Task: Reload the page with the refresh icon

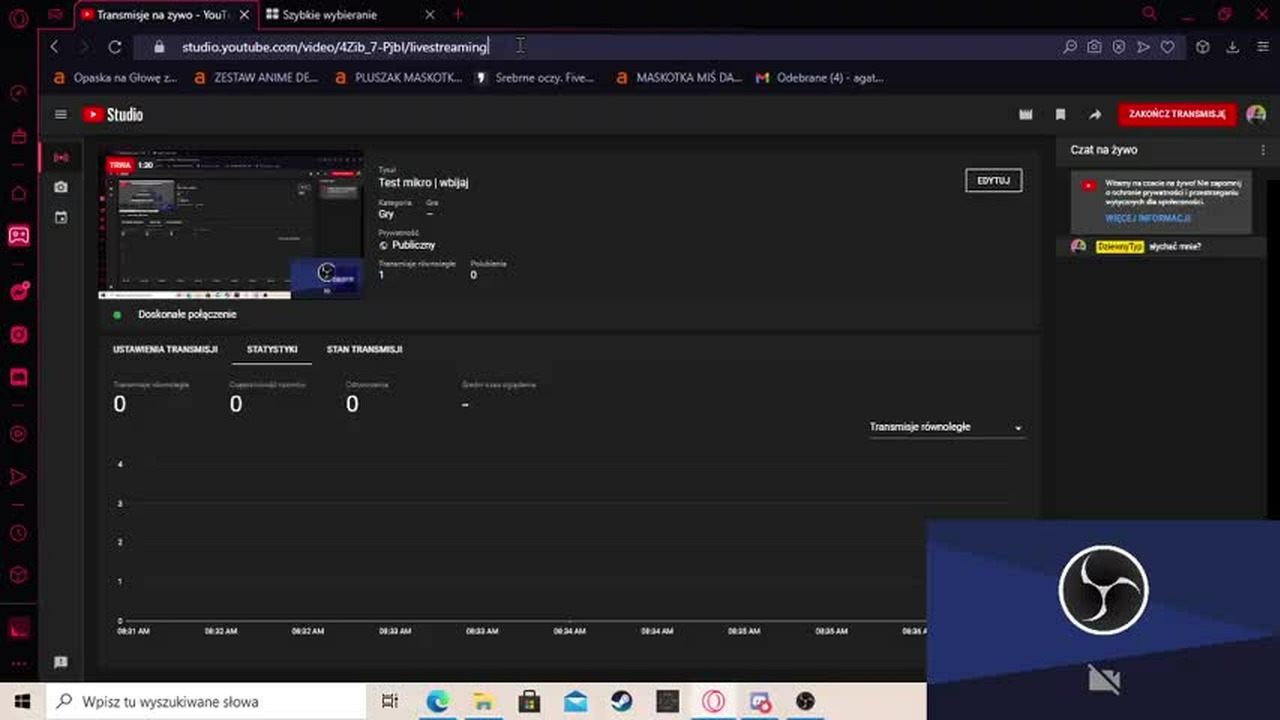Action: [115, 47]
